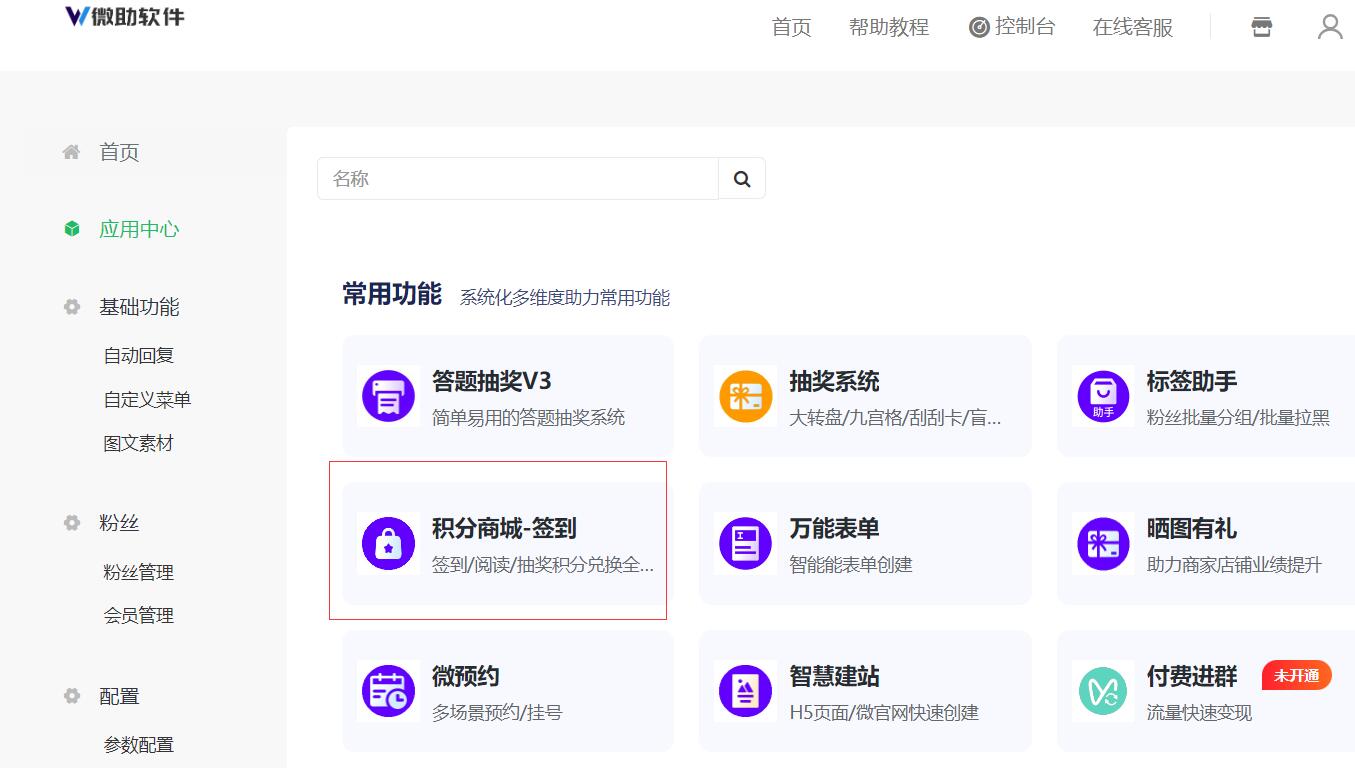
Task: Click the gear icon beside 配置
Action: [x=71, y=696]
